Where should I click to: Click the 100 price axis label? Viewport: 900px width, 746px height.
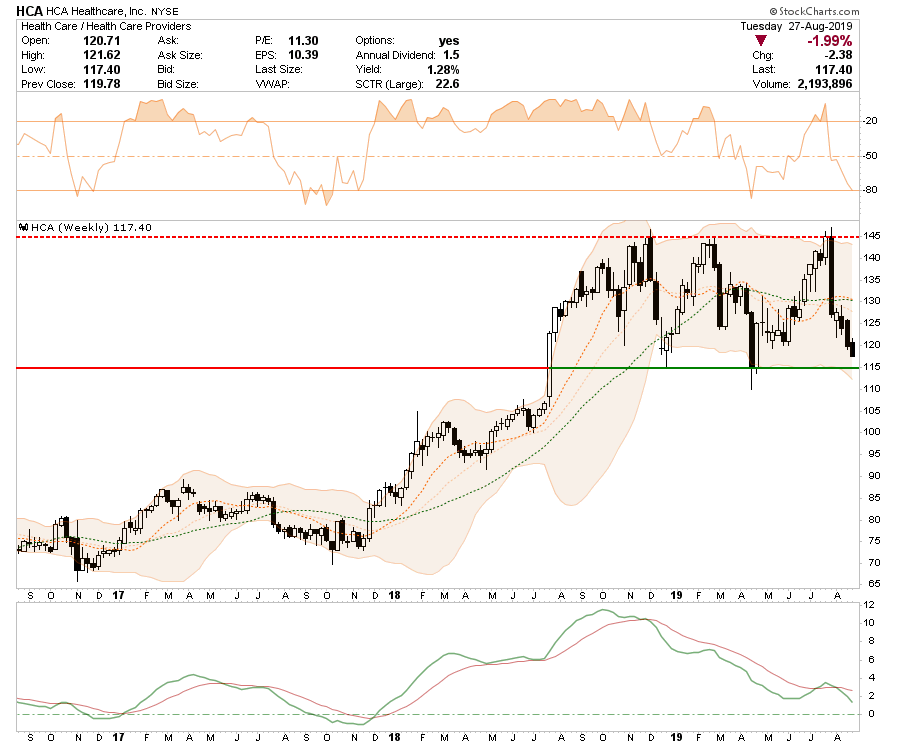872,432
